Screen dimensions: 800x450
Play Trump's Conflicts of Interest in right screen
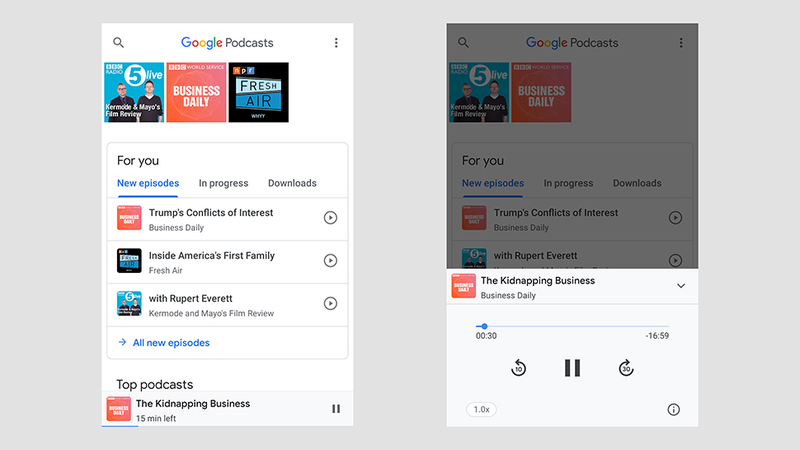pyautogui.click(x=675, y=218)
